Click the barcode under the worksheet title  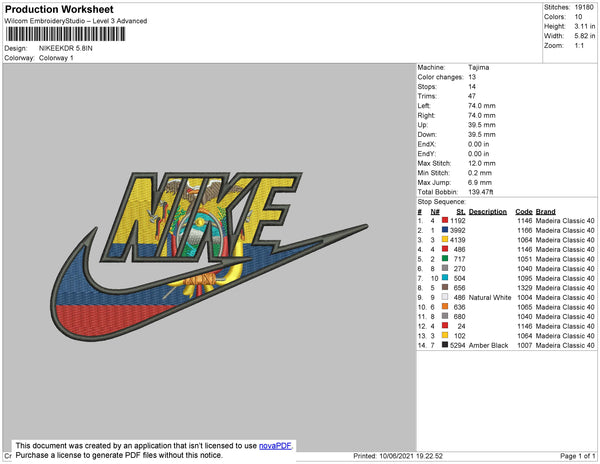coord(65,34)
